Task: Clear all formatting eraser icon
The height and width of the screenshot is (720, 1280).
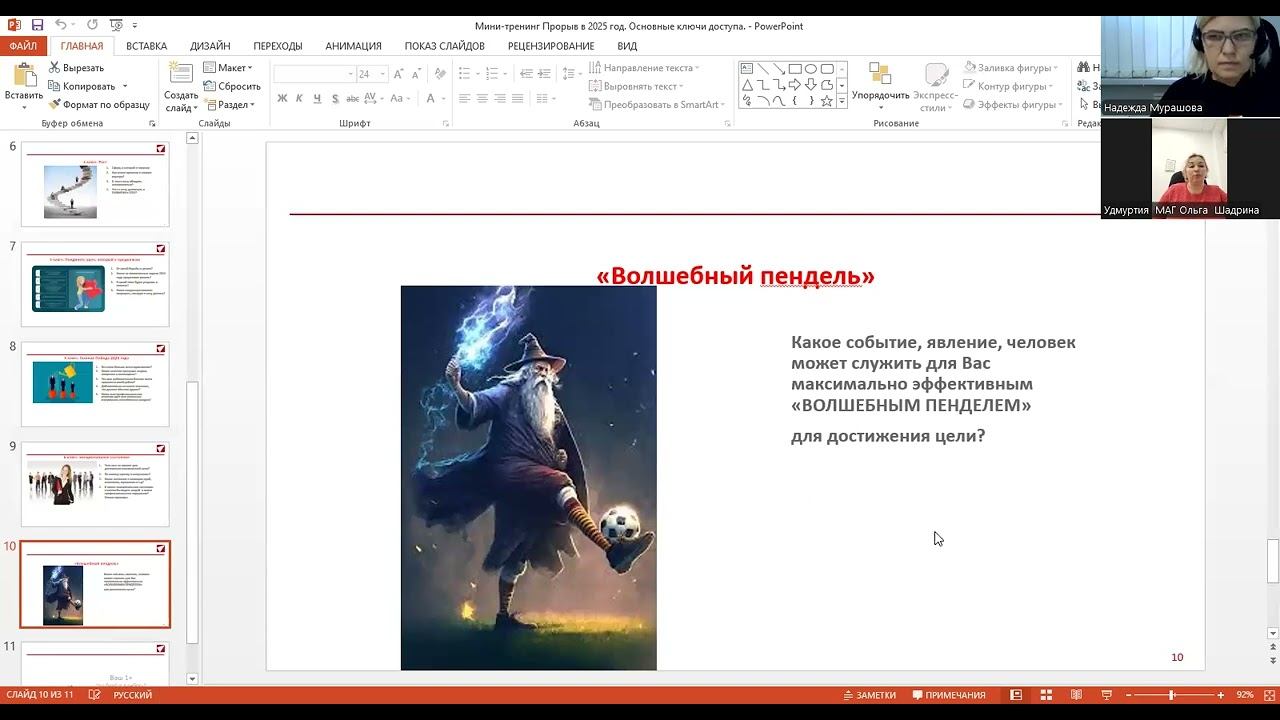Action: [438, 74]
